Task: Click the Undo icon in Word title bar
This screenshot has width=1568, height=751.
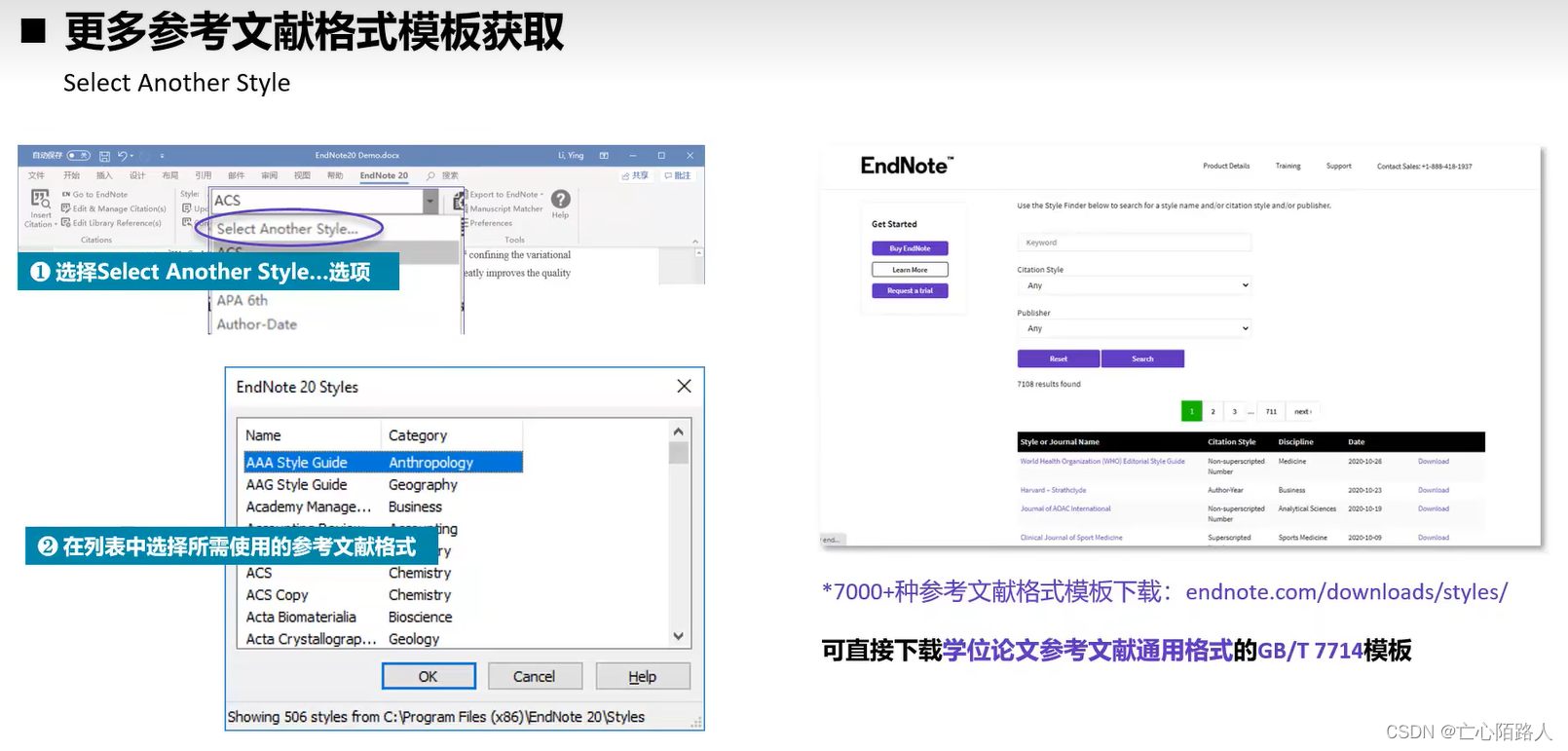Action: [x=122, y=156]
